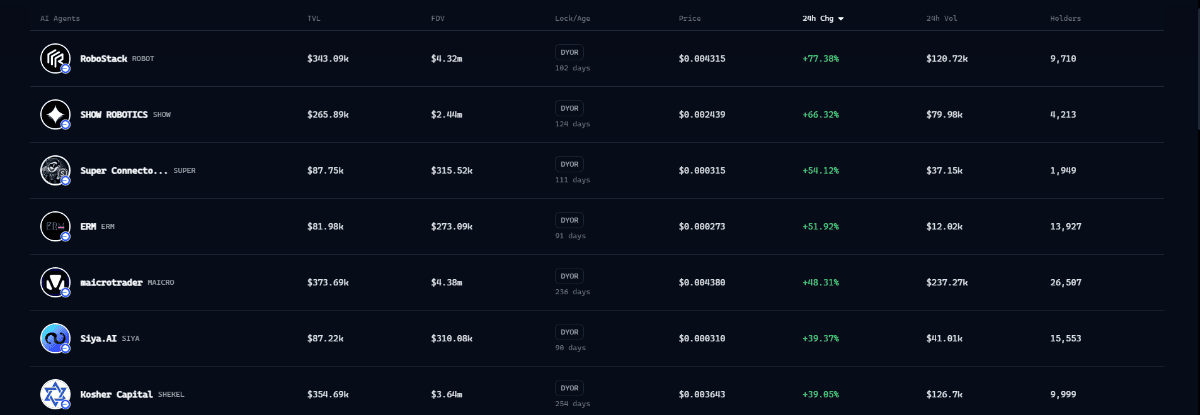Viewport: 1200px width, 415px height.
Task: Open the Siya.AI token name link
Action: pos(99,339)
